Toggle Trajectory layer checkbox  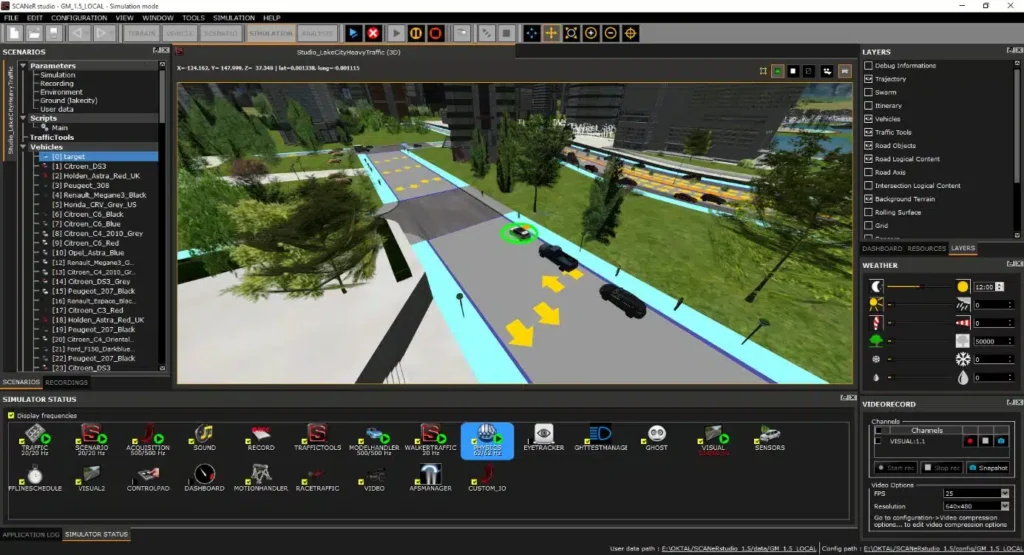(x=869, y=78)
